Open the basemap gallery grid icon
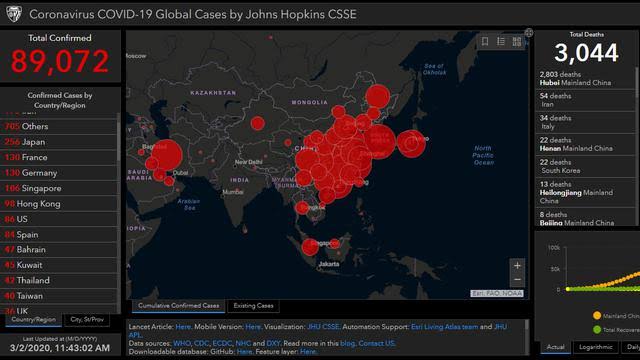The image size is (640, 360). [517, 41]
